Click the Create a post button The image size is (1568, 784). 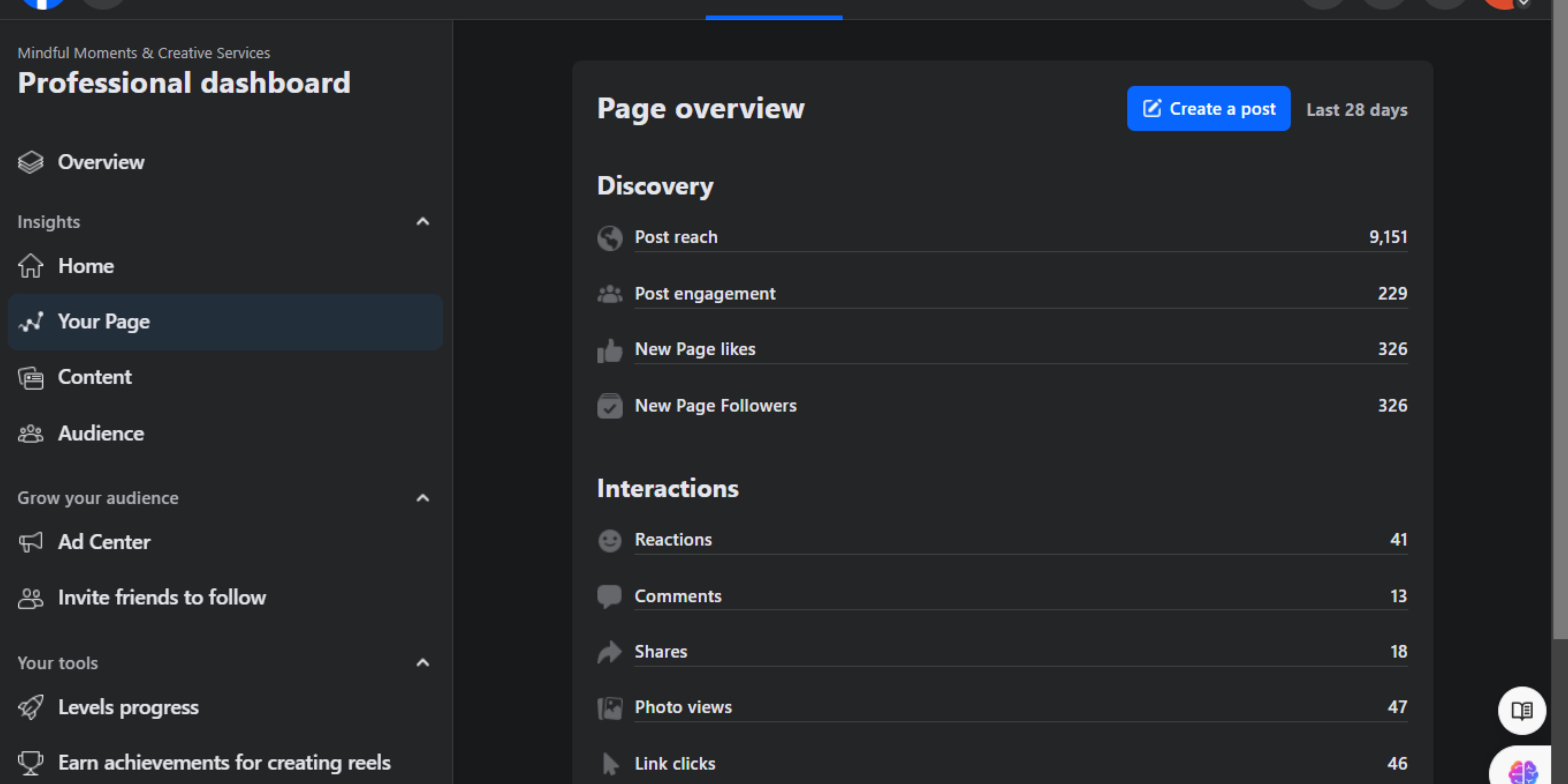(x=1208, y=109)
